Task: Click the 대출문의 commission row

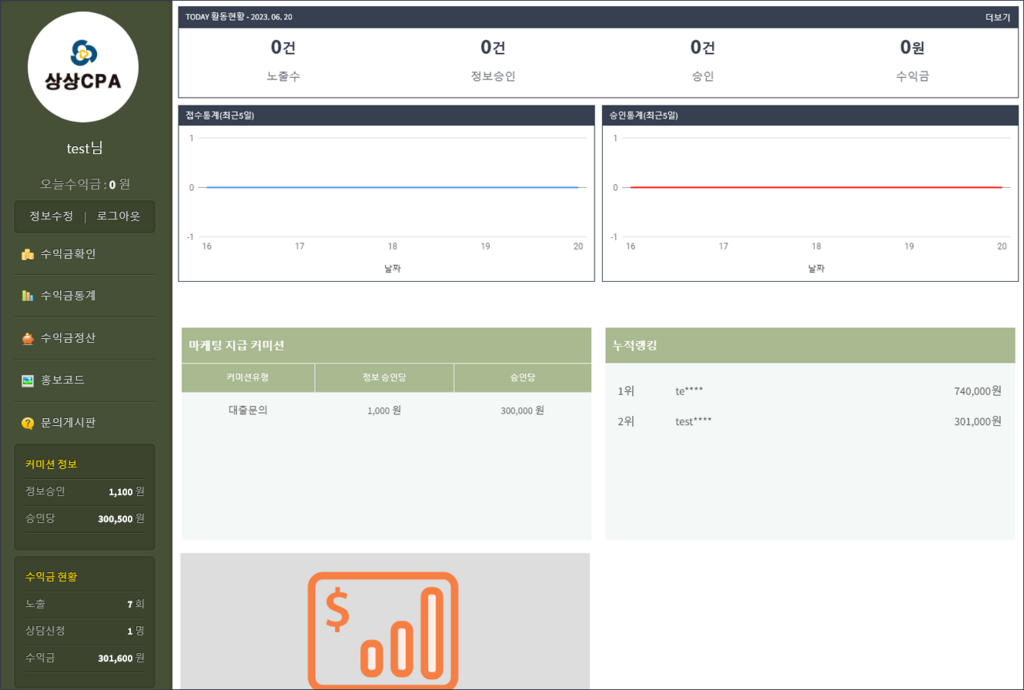Action: 385,410
